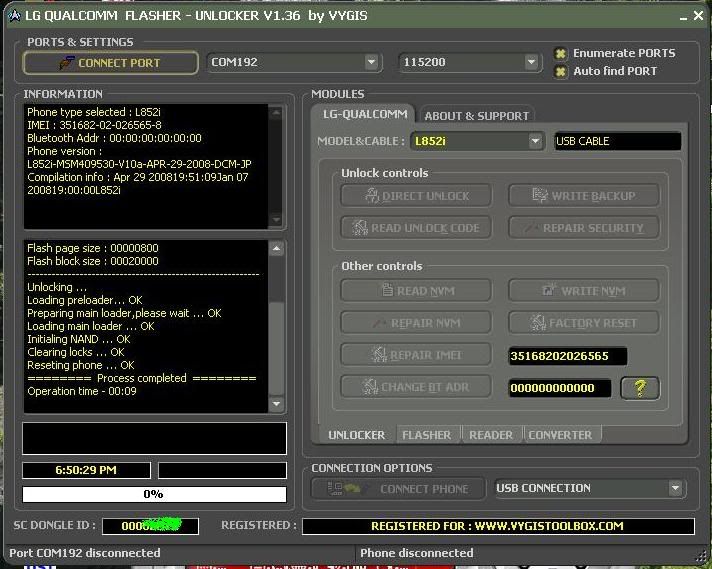The image size is (712, 569).
Task: Select the UNLOCKER bottom tab
Action: point(356,435)
